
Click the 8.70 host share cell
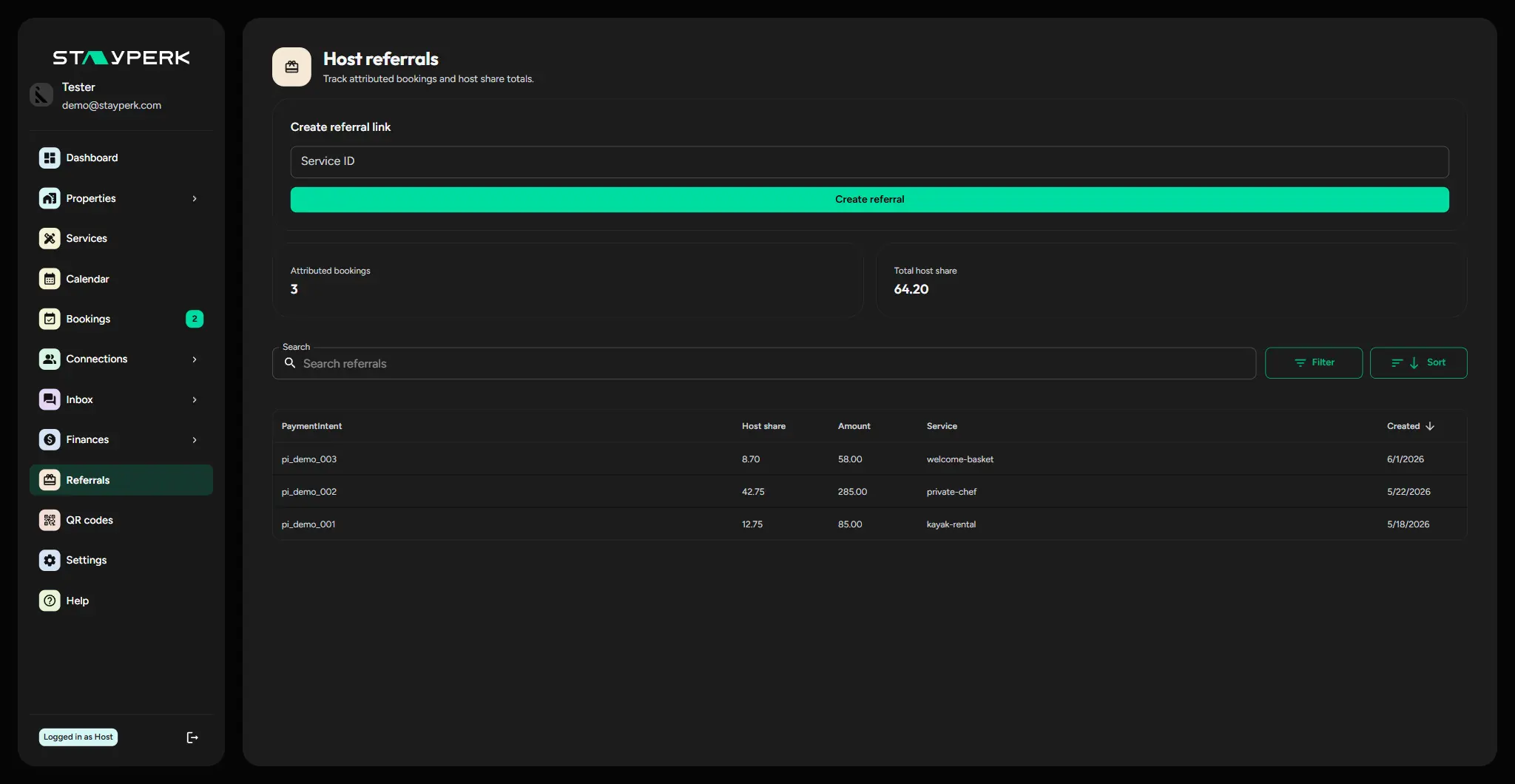click(751, 459)
